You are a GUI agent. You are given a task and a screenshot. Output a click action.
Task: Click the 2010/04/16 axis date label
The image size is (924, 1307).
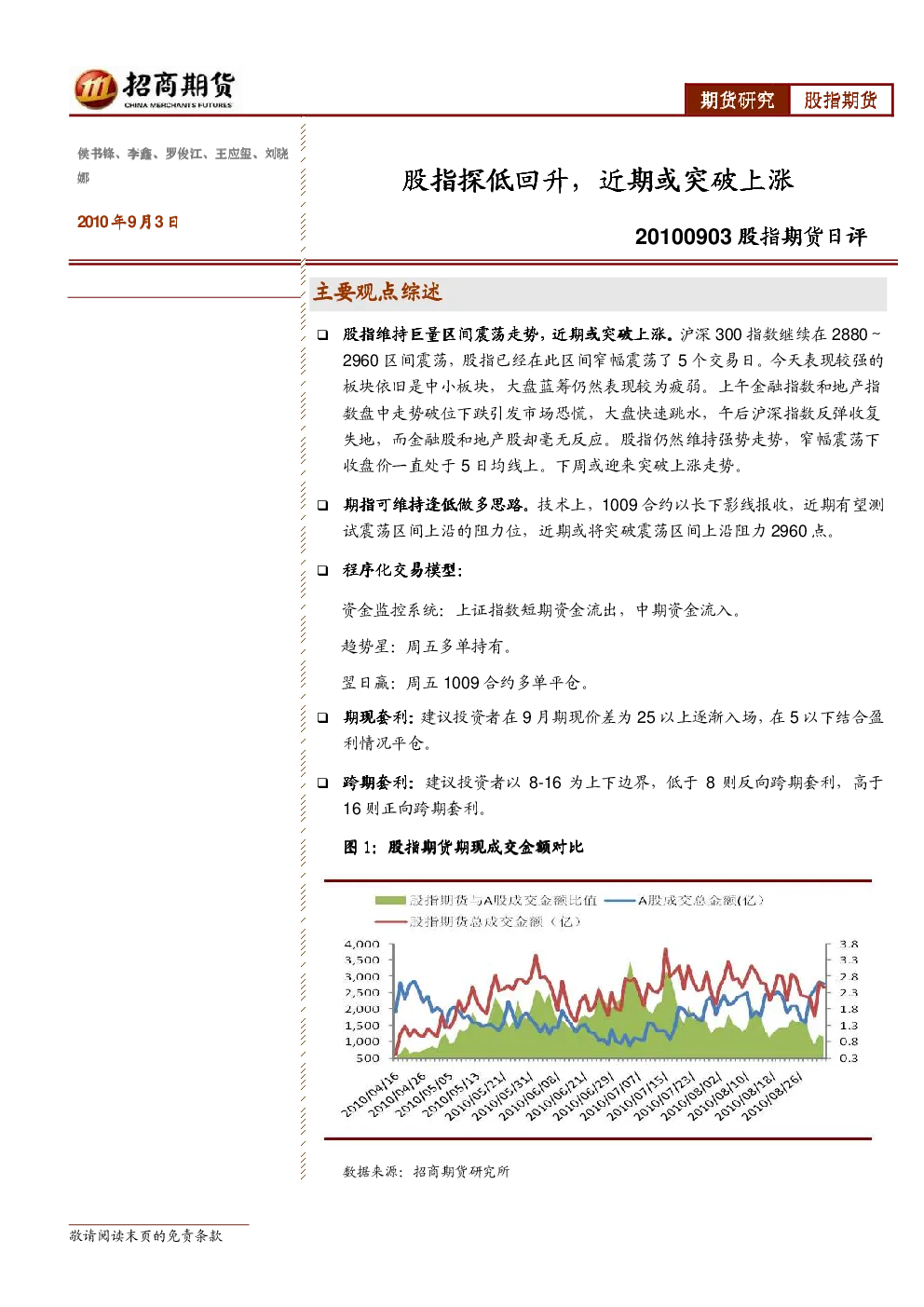370,1094
